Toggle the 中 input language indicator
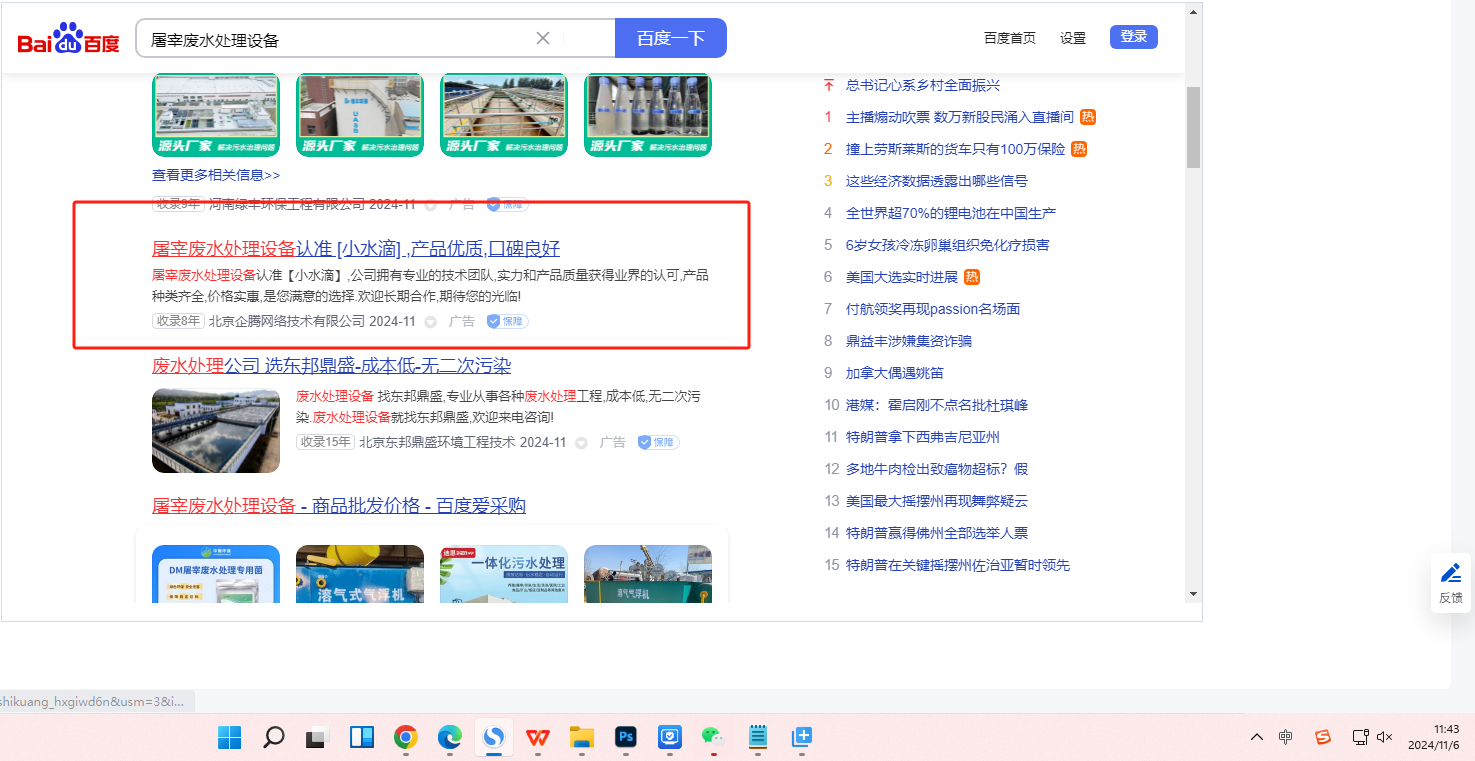The image size is (1475, 761). coord(1286,737)
